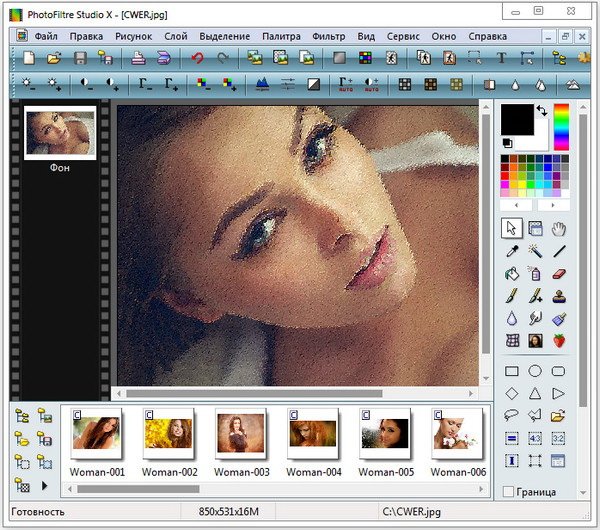Select the Ellipse selection shape
The width and height of the screenshot is (600, 530).
[x=535, y=372]
